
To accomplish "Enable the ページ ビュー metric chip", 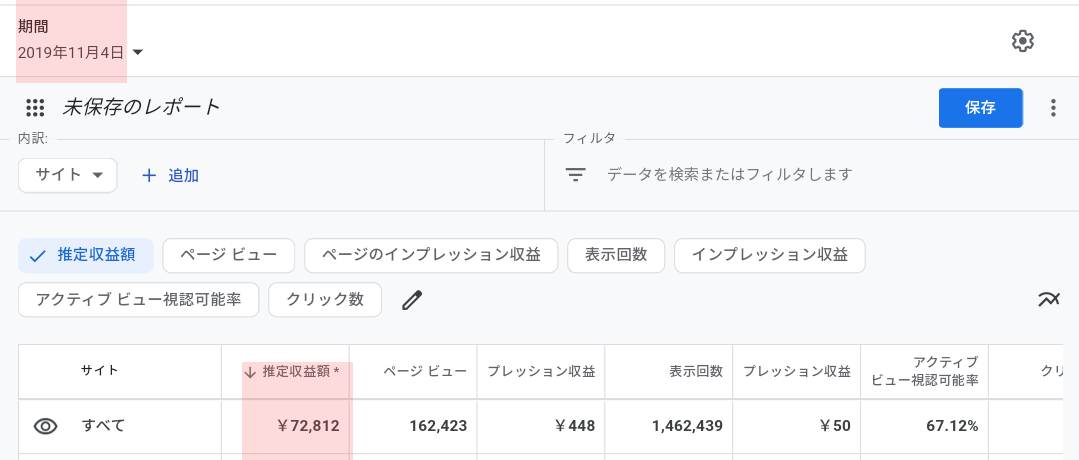I will (228, 255).
